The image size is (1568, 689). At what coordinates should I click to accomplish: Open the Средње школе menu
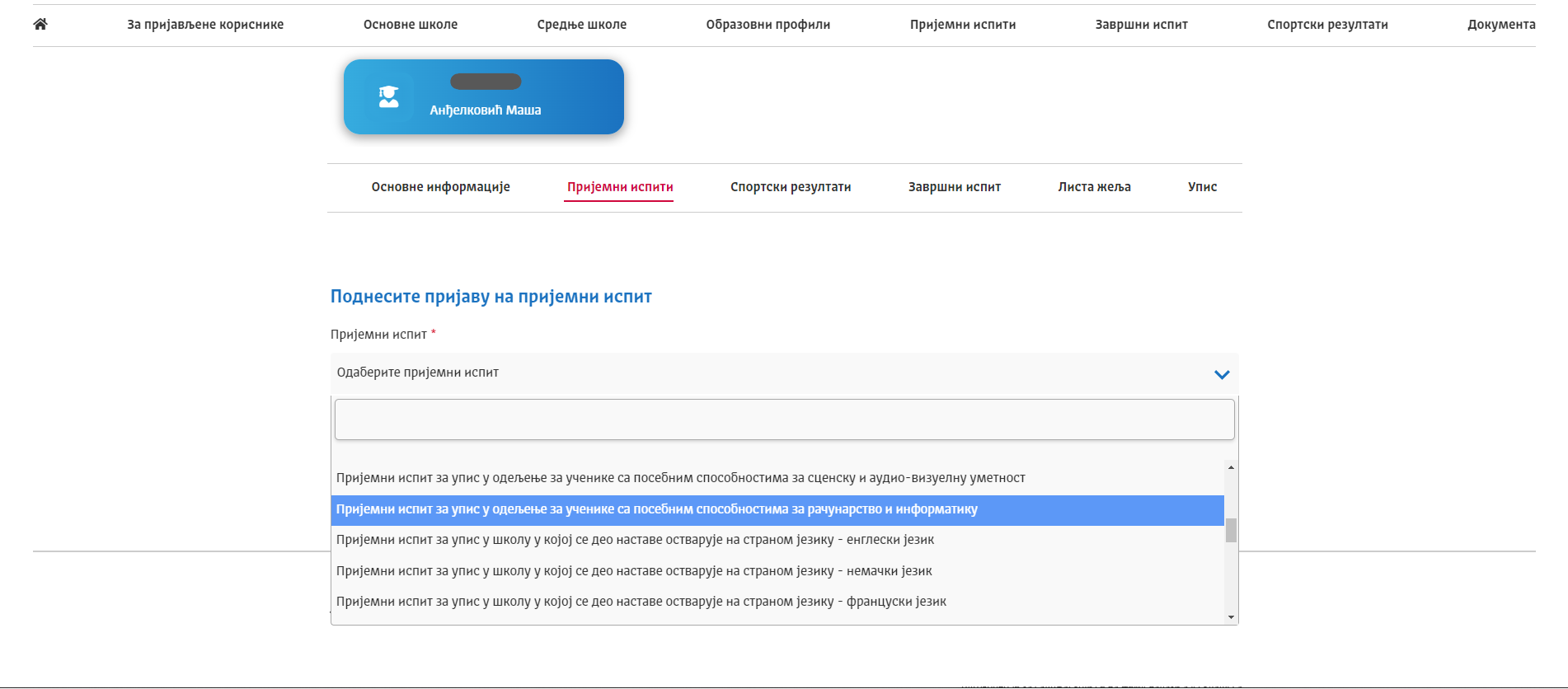581,25
